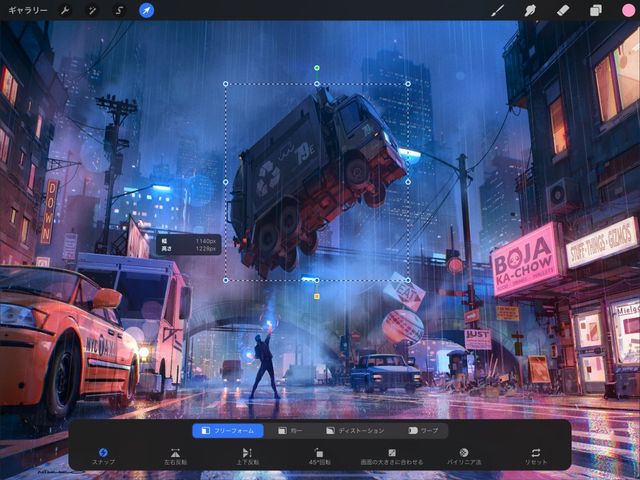Viewport: 640px width, 480px height.
Task: Click the bottom-left corner transform handle
Action: 226,280
